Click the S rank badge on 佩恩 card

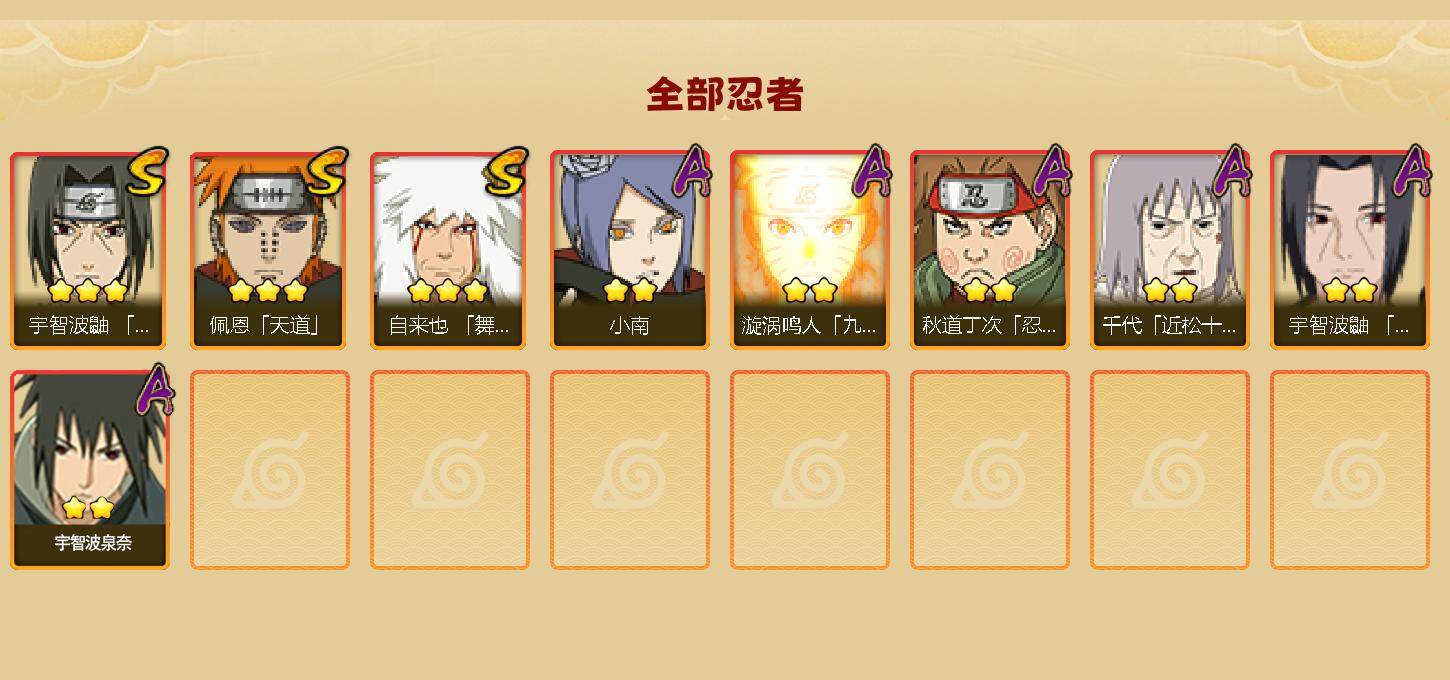pos(326,172)
